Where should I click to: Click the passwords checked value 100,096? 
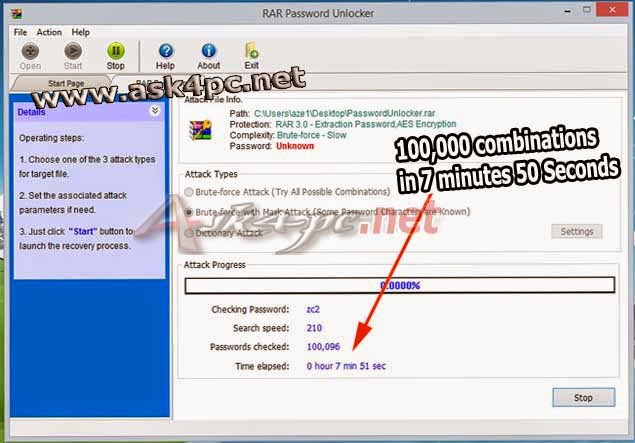[323, 347]
